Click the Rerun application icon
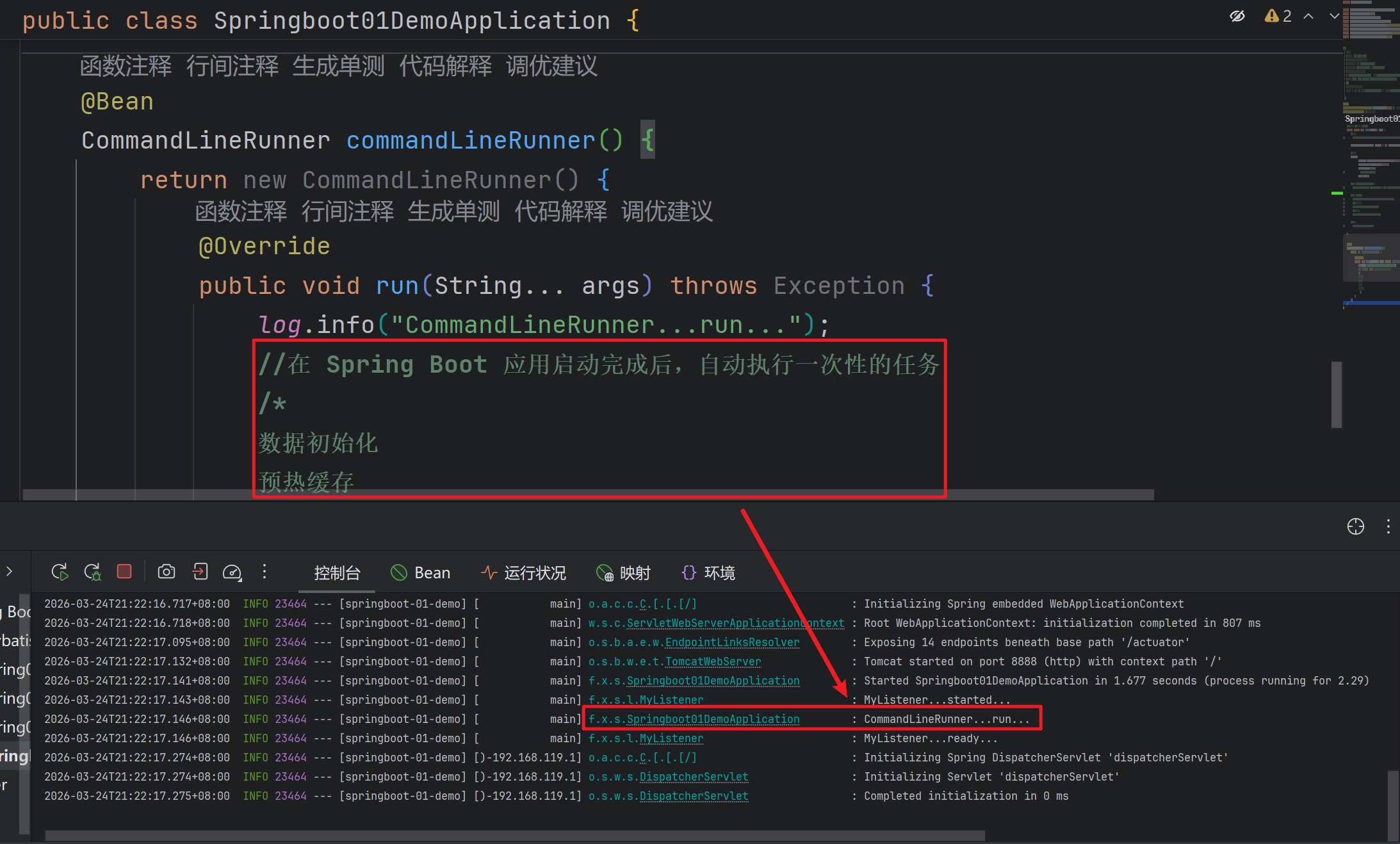This screenshot has height=844, width=1400. click(x=60, y=572)
